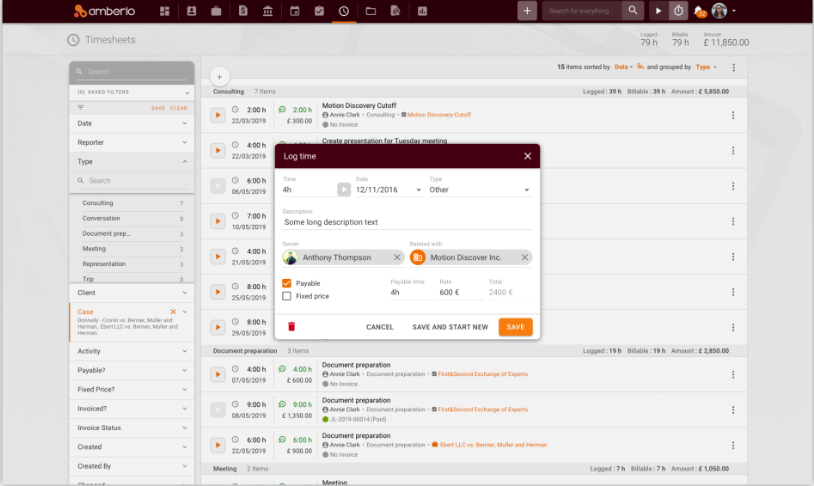The height and width of the screenshot is (486, 814).
Task: Add new time entry with round plus button
Action: (x=220, y=77)
